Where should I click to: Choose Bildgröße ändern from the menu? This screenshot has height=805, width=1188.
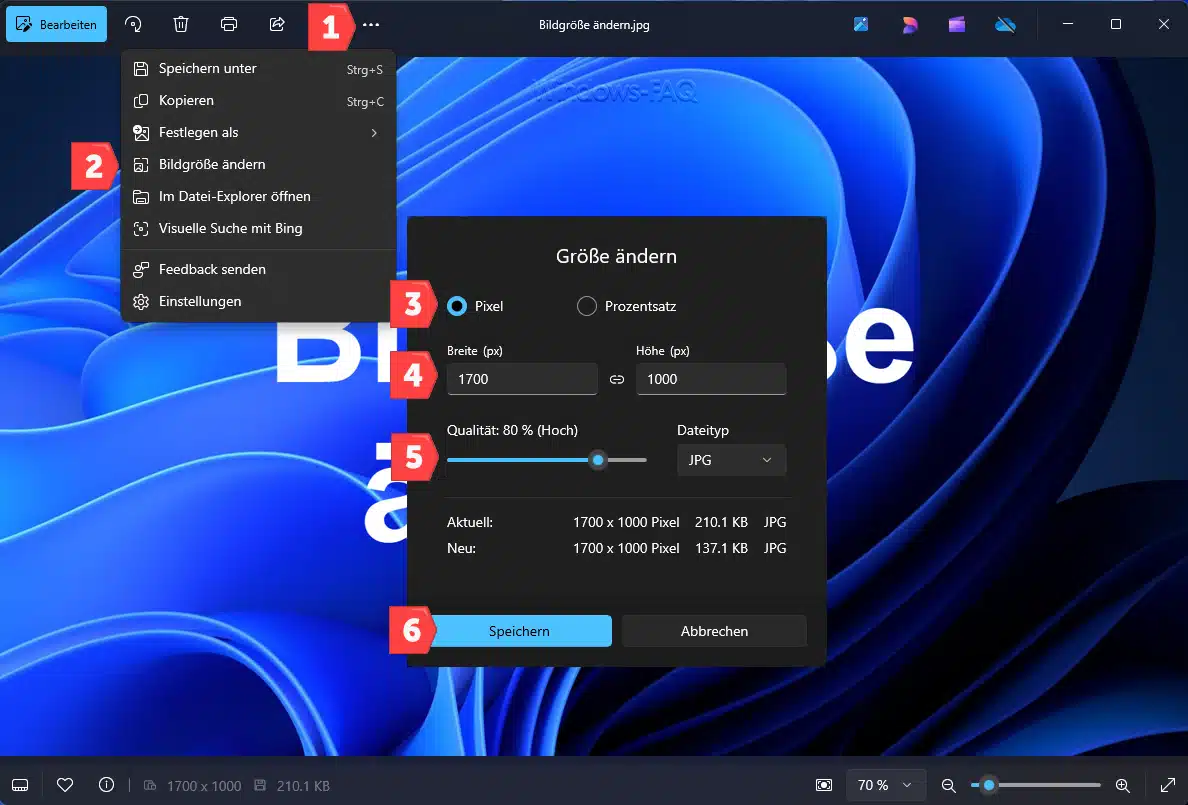(212, 164)
